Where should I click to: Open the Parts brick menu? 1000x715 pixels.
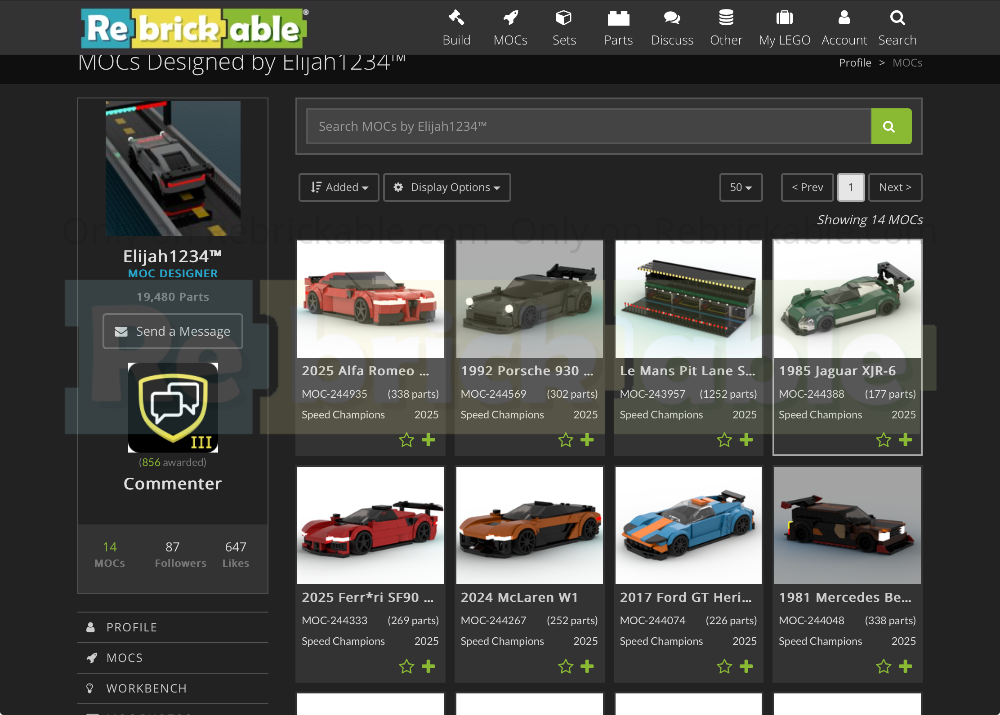coord(618,28)
